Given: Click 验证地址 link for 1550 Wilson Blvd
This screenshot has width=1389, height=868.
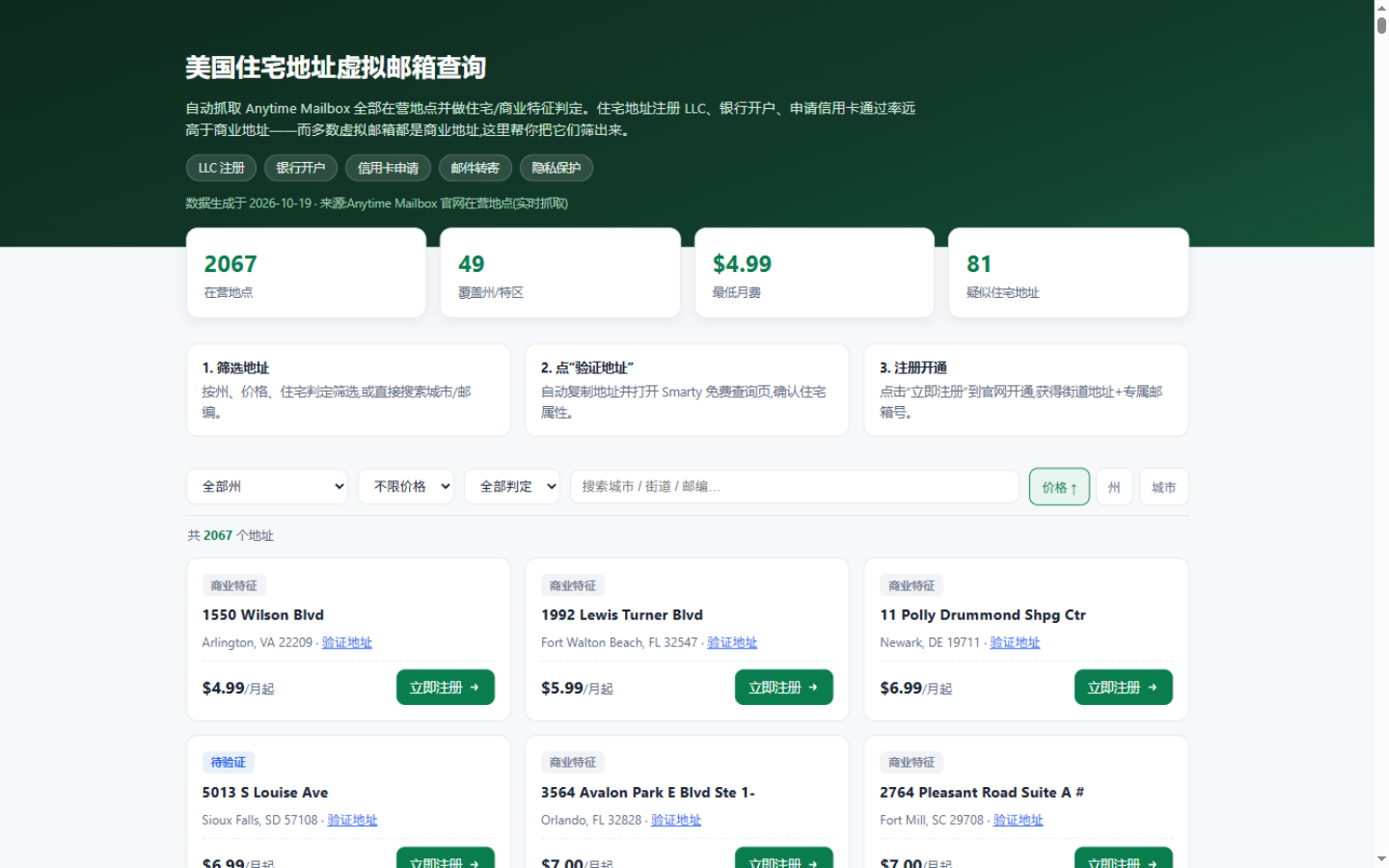Looking at the screenshot, I should (x=347, y=642).
